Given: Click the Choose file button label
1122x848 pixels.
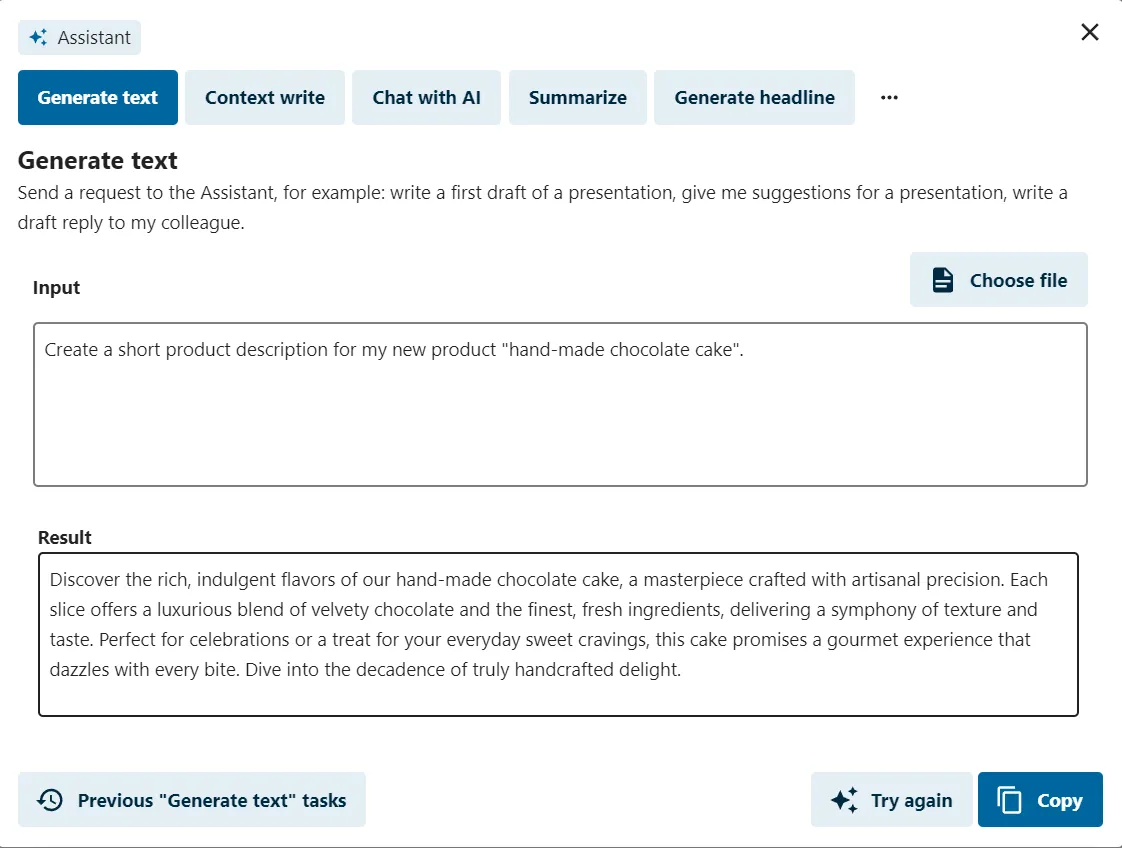Looking at the screenshot, I should pos(1018,281).
